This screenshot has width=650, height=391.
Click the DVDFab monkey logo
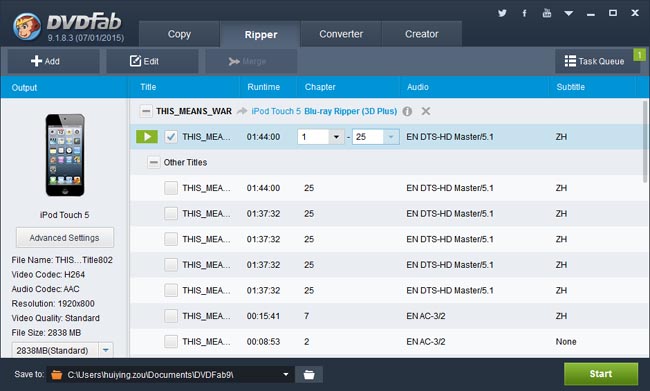click(x=27, y=27)
